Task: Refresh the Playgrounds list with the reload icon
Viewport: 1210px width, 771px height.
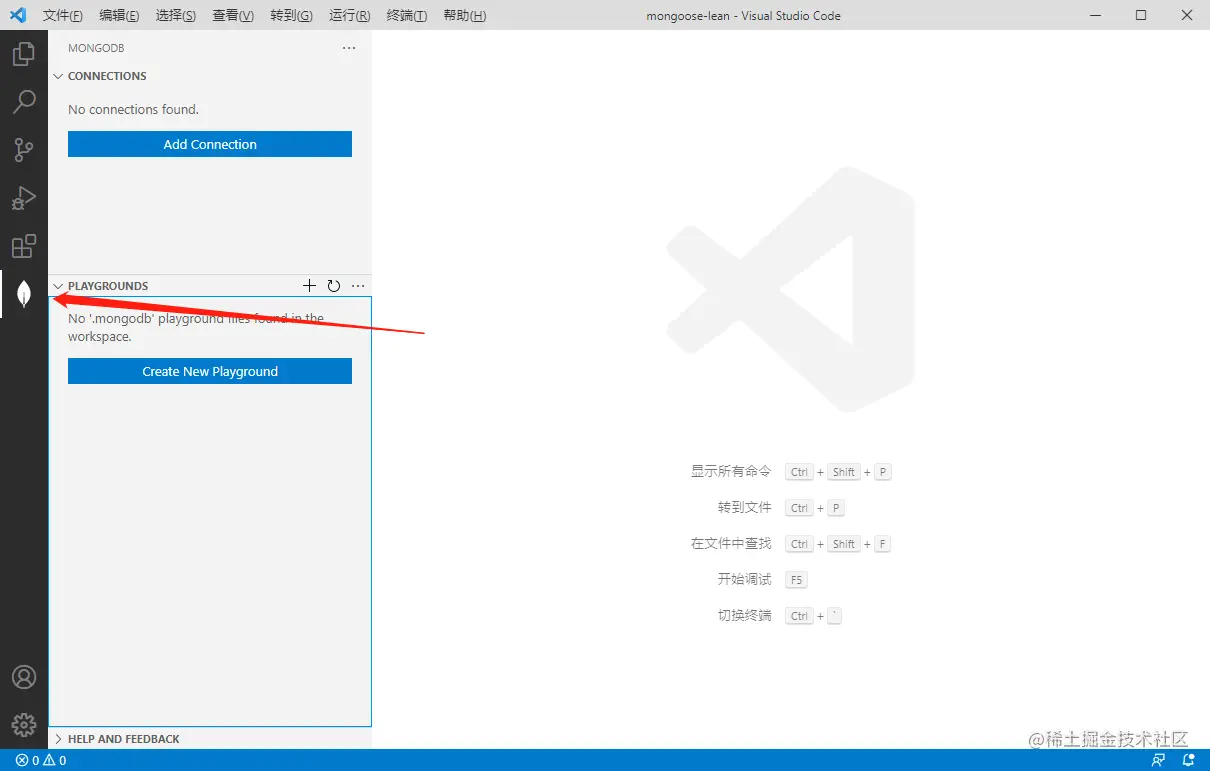Action: tap(333, 285)
